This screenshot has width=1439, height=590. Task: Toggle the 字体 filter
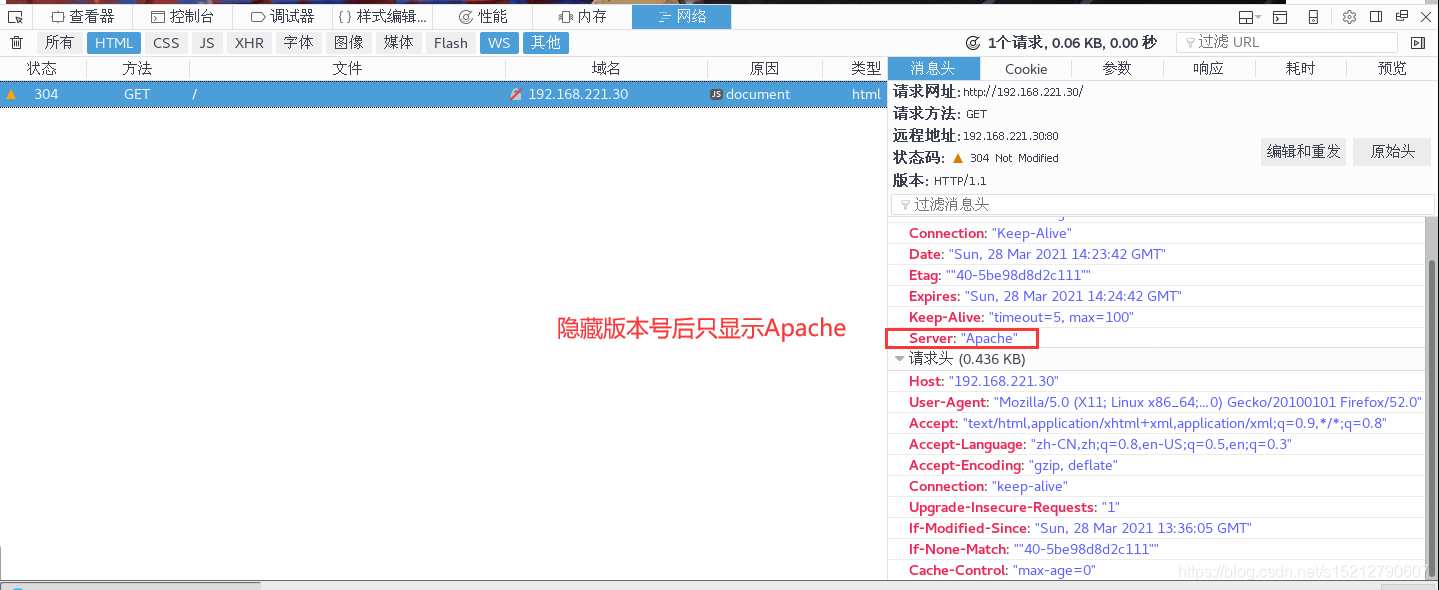(298, 43)
